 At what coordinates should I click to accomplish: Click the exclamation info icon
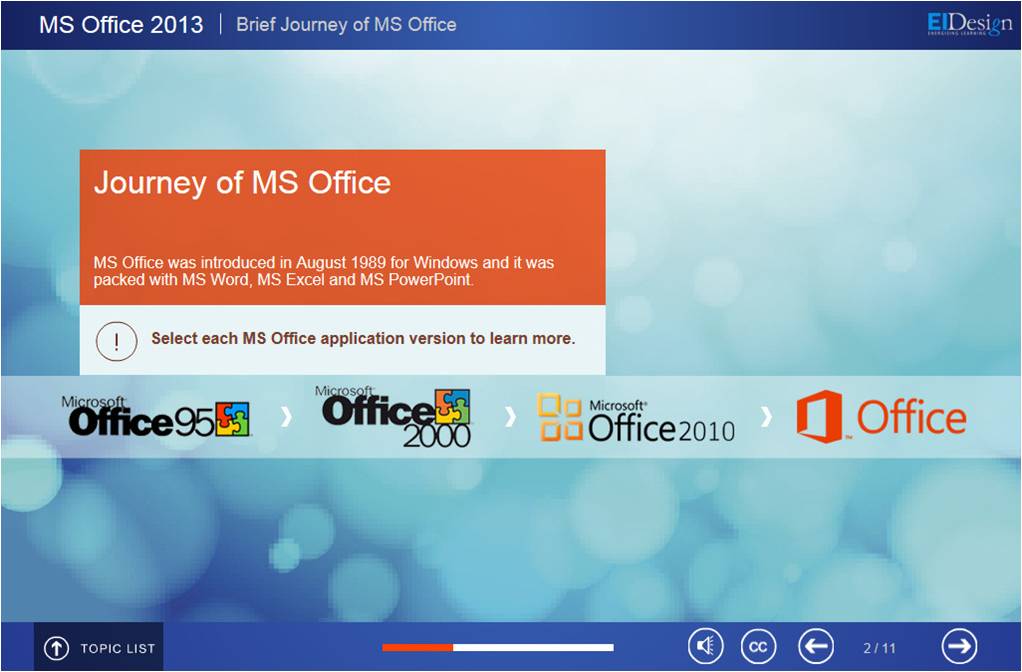tap(117, 341)
